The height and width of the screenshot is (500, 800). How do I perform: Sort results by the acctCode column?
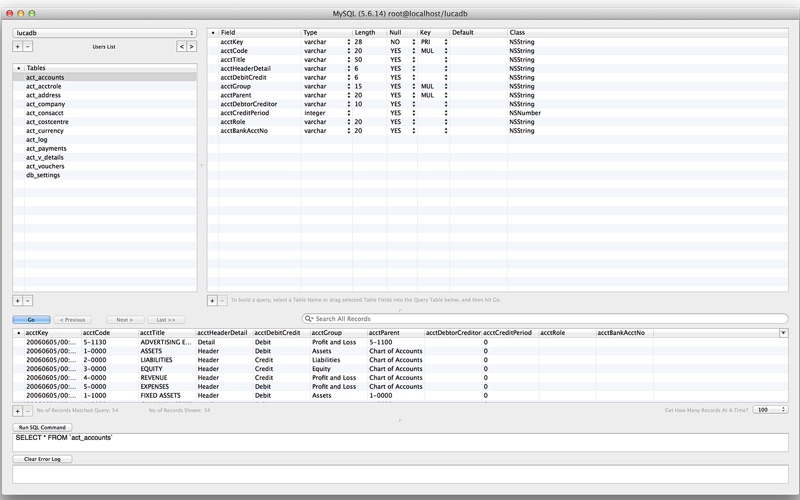point(109,333)
